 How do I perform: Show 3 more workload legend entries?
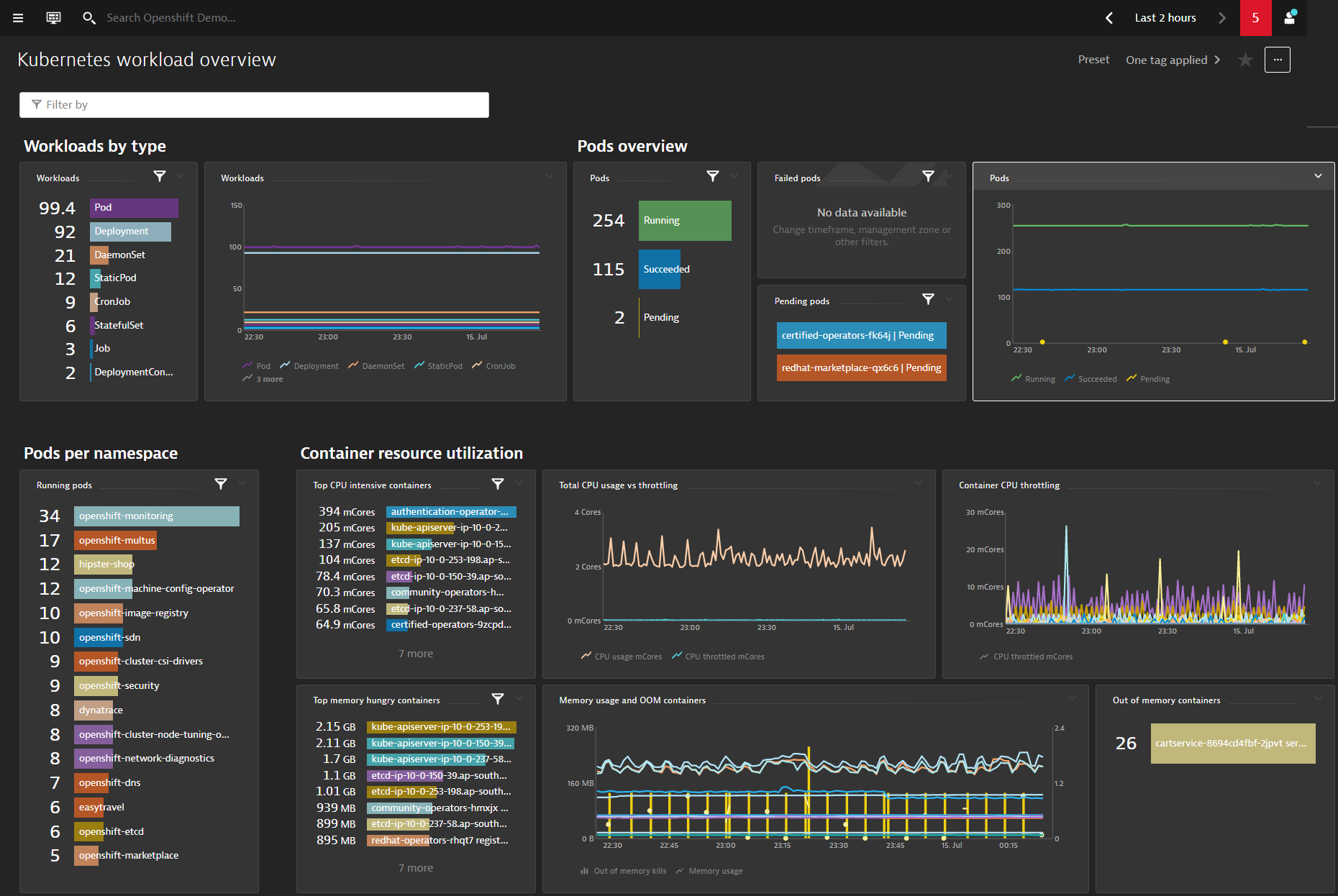coord(263,379)
